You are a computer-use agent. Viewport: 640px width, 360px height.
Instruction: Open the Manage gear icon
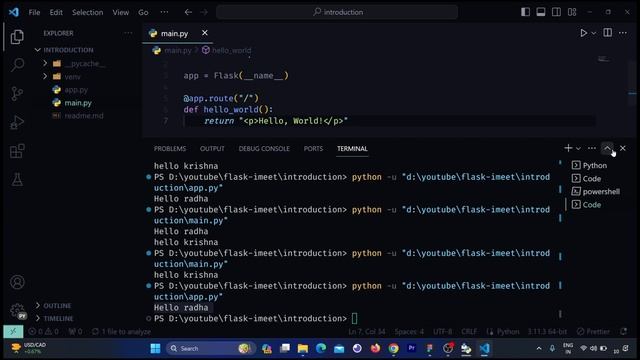pyautogui.click(x=17, y=311)
